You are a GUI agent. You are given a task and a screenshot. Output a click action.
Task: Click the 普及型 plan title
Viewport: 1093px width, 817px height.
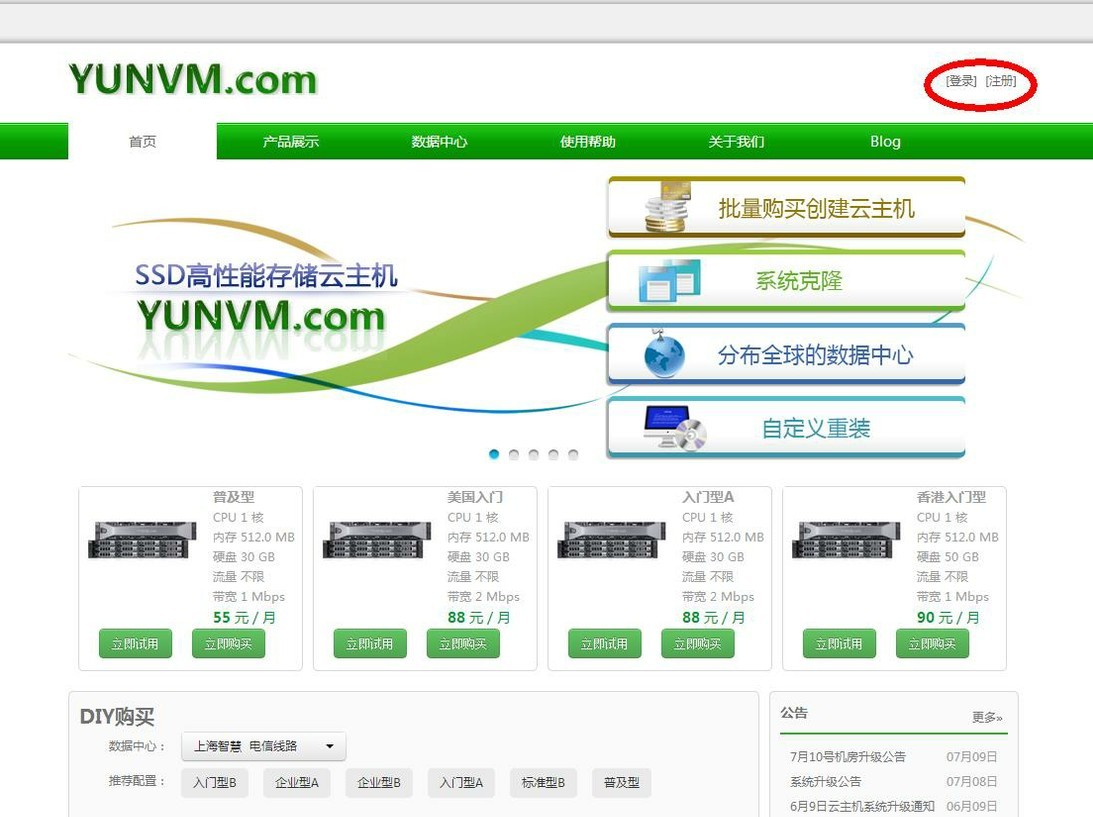tap(234, 497)
